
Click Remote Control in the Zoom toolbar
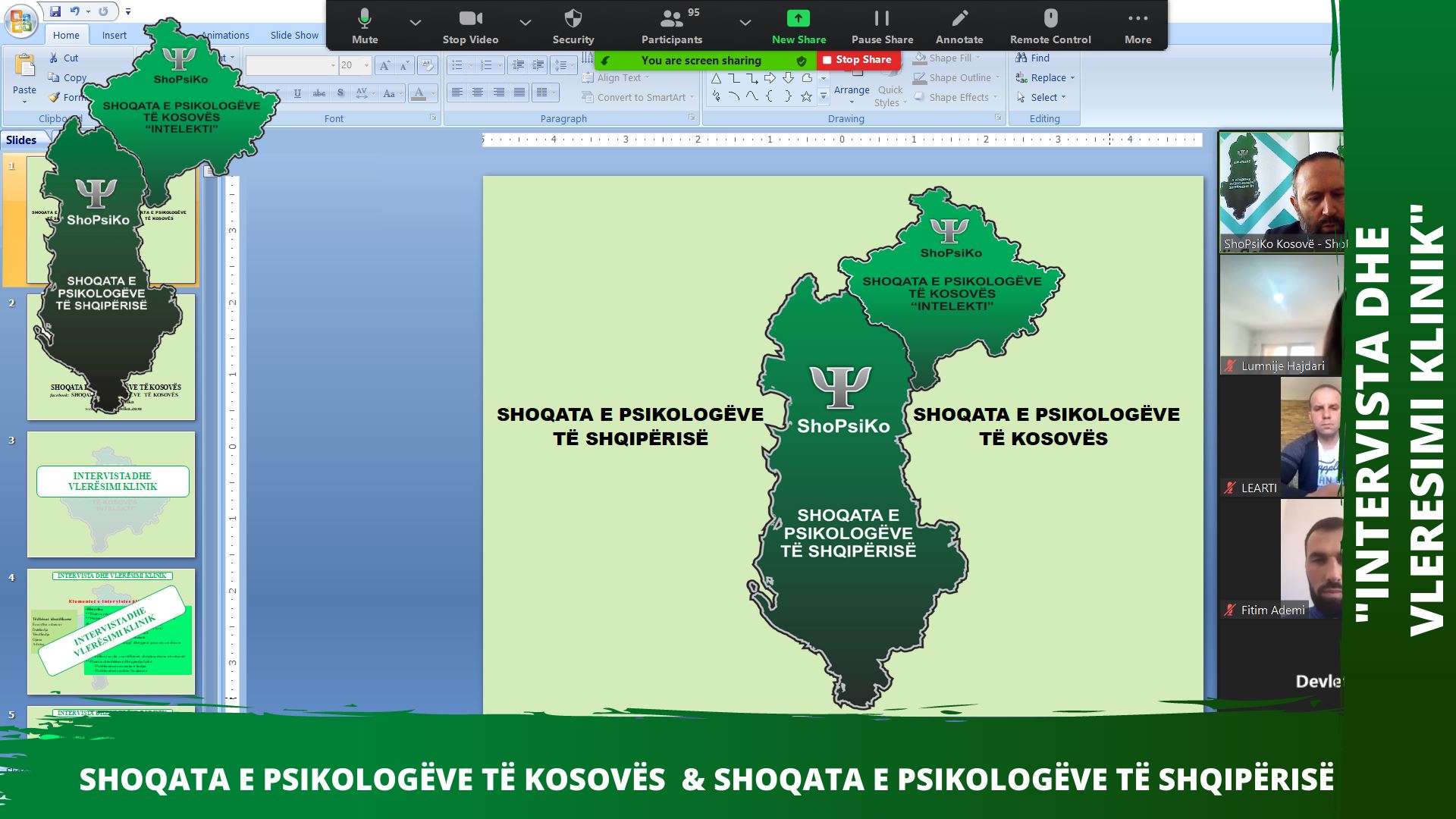(1050, 27)
